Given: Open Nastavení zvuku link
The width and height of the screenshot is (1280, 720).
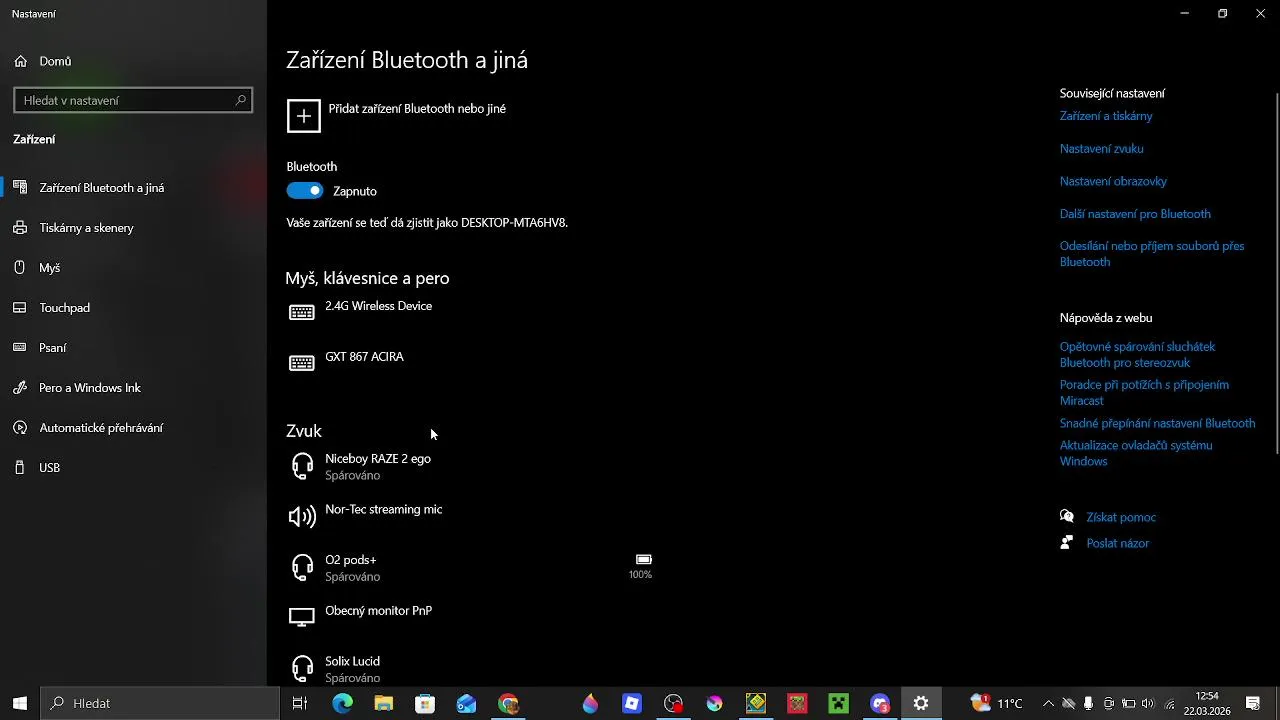Looking at the screenshot, I should click(1101, 149).
